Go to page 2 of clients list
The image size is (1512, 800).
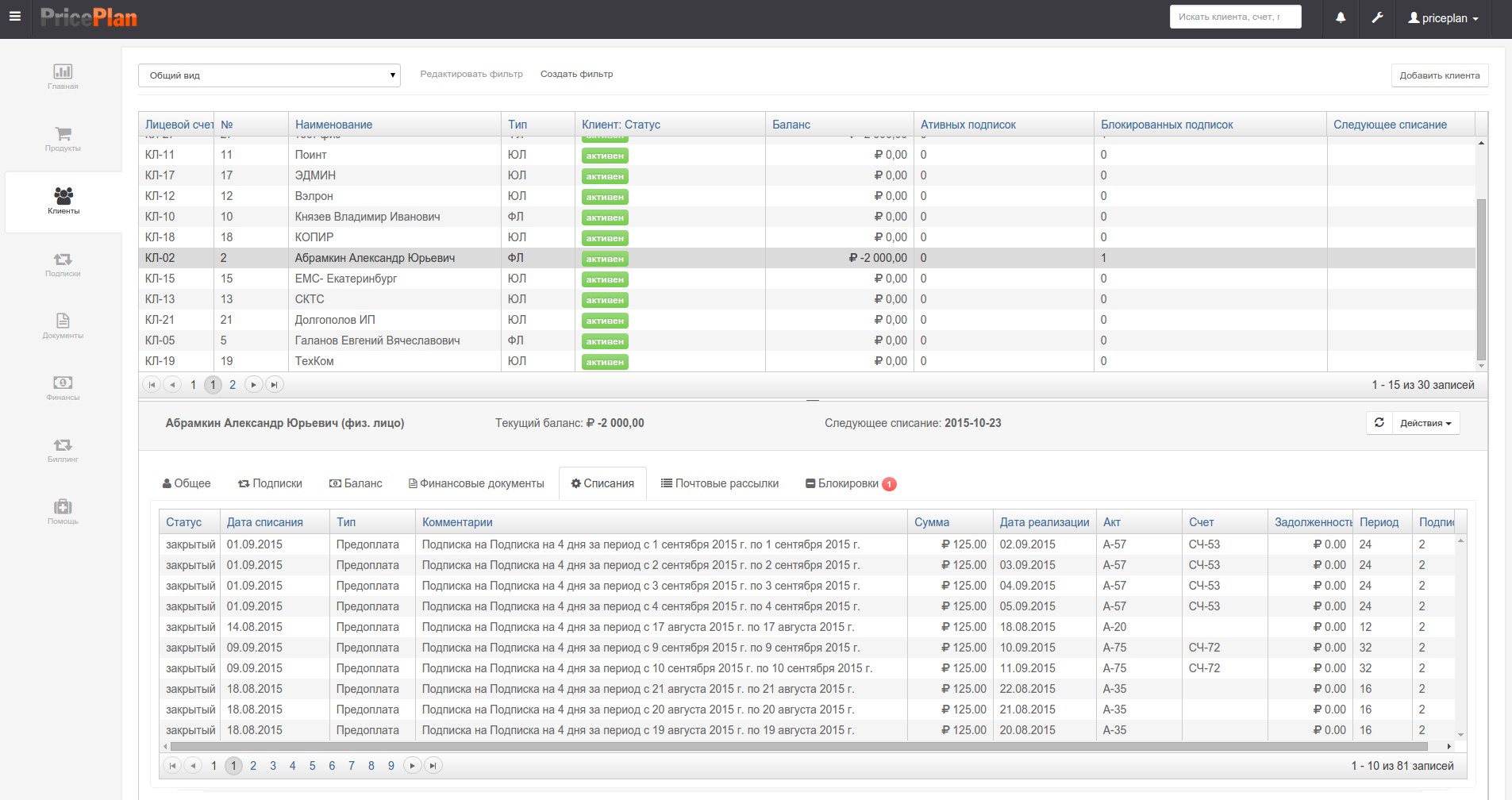coord(233,385)
